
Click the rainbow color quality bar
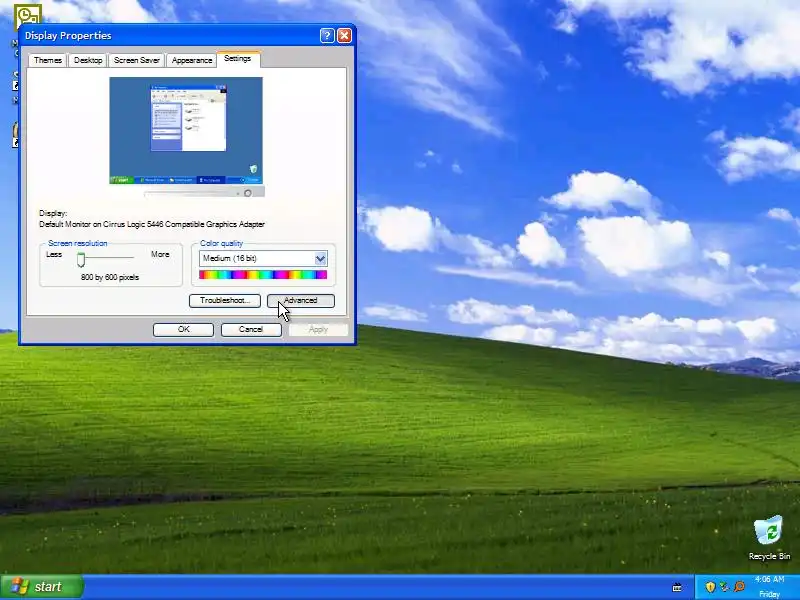(263, 275)
